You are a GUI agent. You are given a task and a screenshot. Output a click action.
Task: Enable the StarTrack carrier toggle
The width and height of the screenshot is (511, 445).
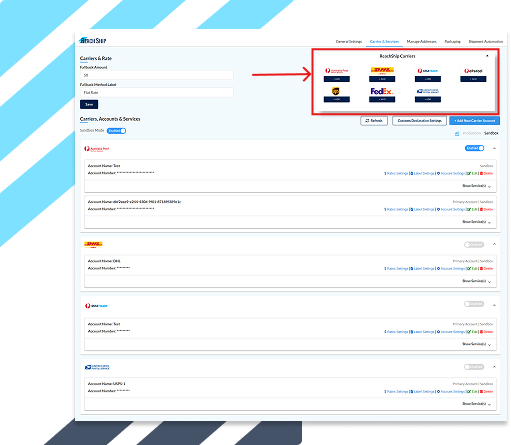tap(474, 304)
